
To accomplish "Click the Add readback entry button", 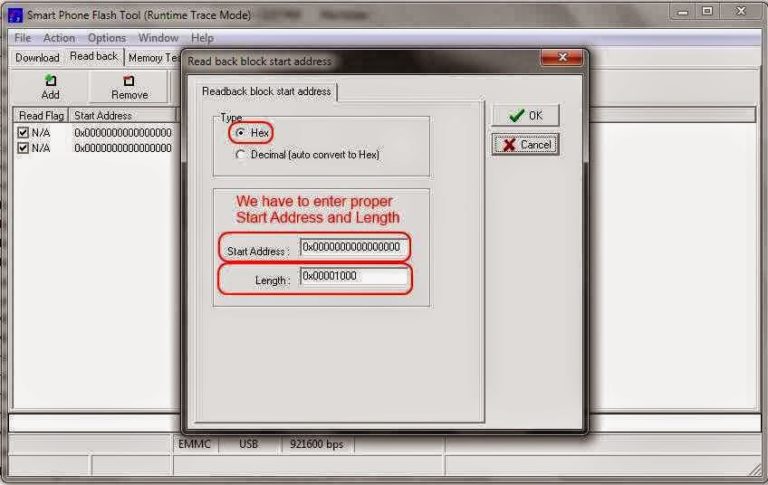I will [50, 87].
